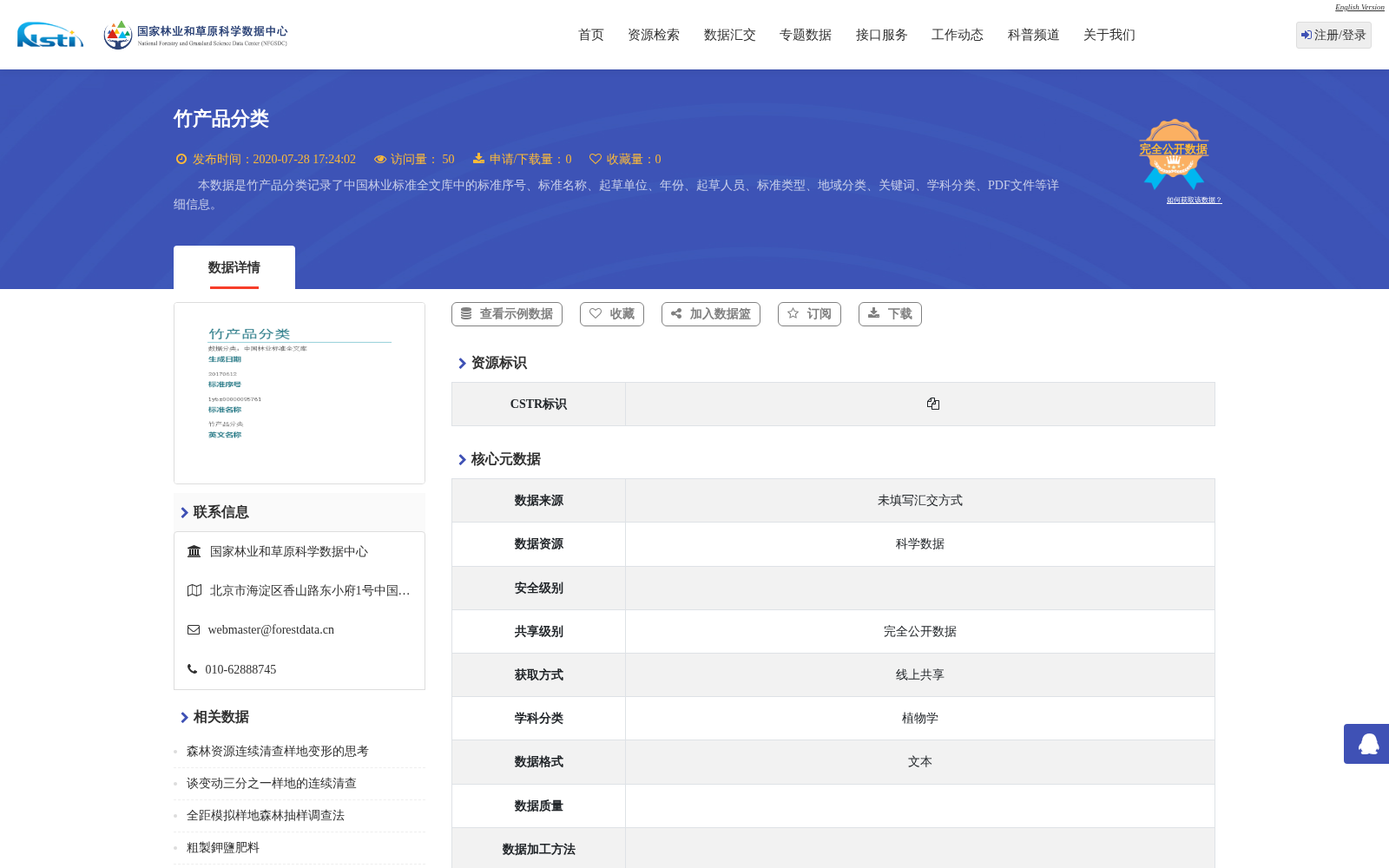Click the 数据加工方法 row label
The image size is (1389, 868).
[x=538, y=850]
